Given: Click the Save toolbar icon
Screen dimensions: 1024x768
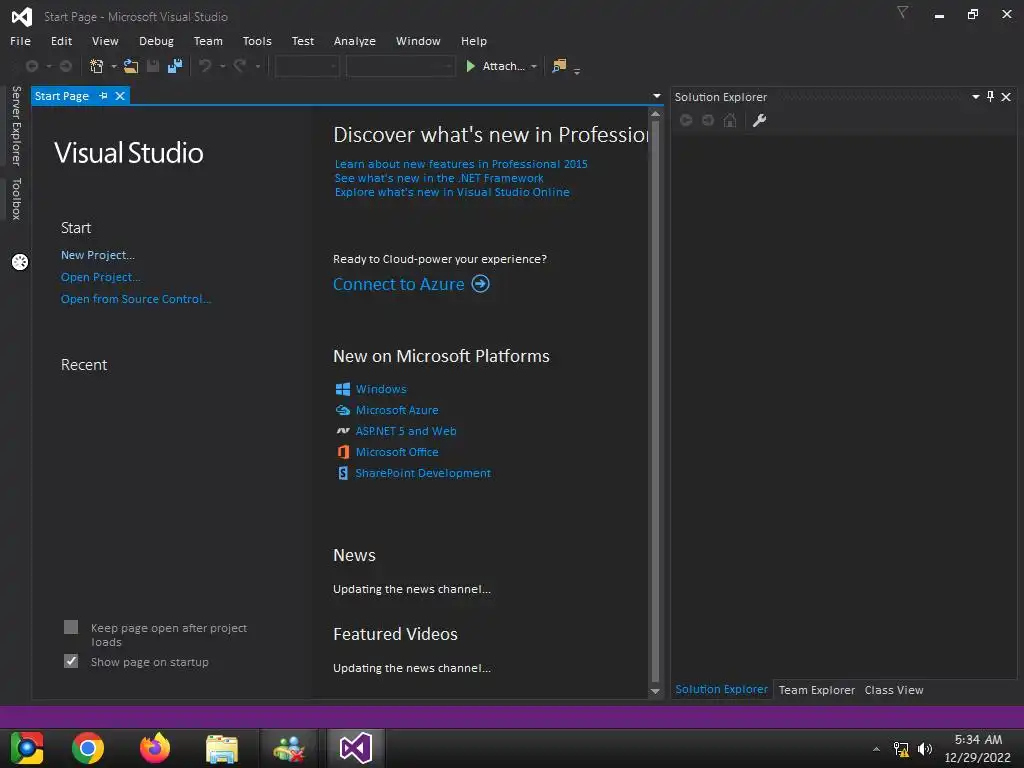Looking at the screenshot, I should [x=153, y=66].
